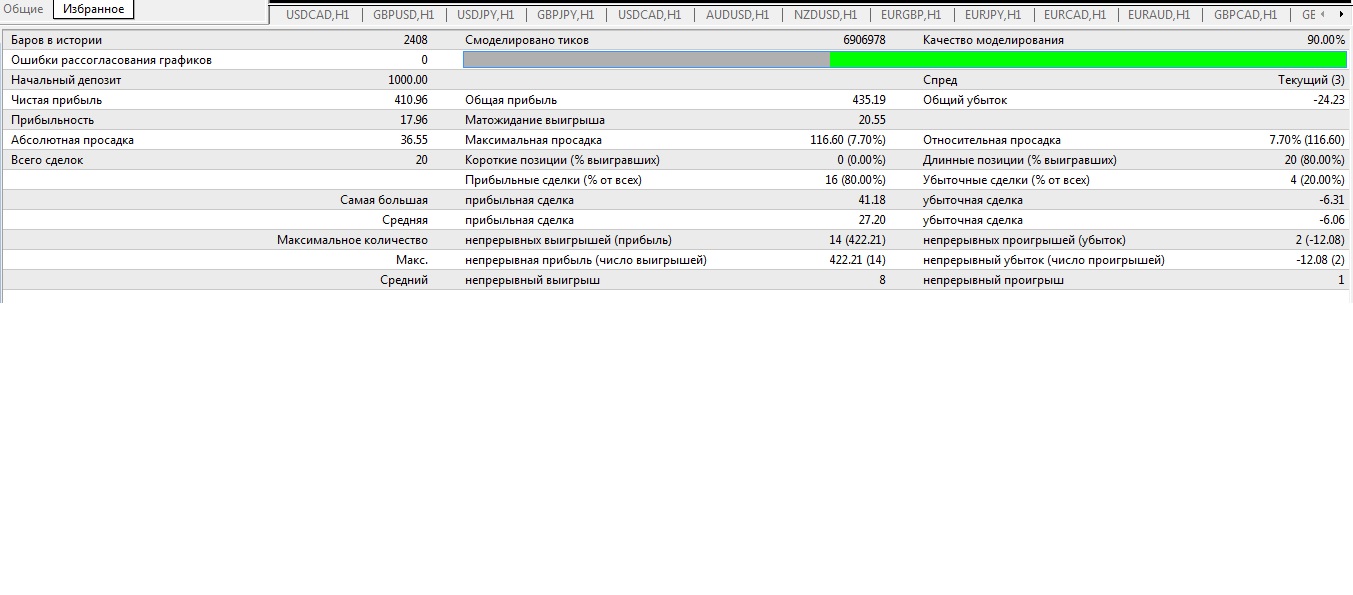This screenshot has width=1353, height=595.
Task: Click the Самая большая row label
Action: [x=384, y=200]
